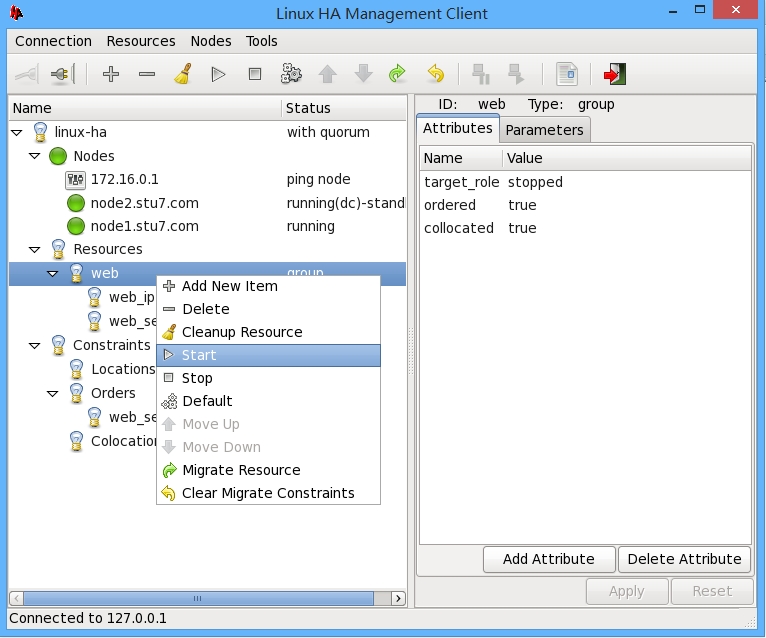Screen dimensions: 766x638
Task: Click the Apply button
Action: (x=627, y=591)
